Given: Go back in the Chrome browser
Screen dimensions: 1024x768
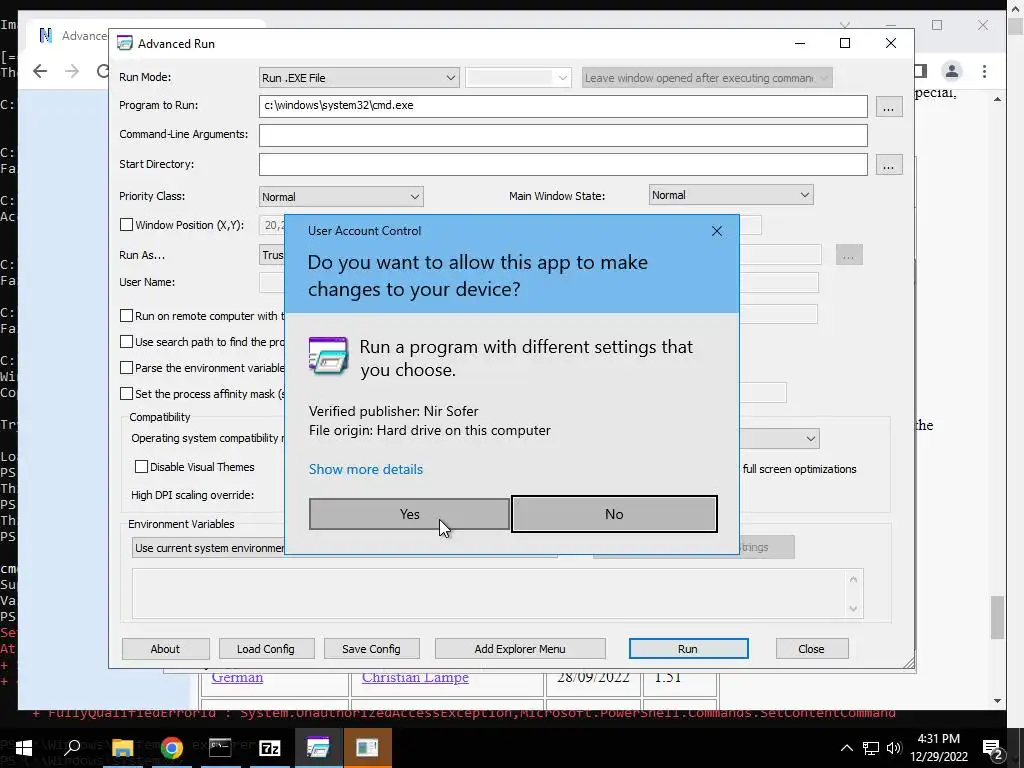Looking at the screenshot, I should [40, 71].
